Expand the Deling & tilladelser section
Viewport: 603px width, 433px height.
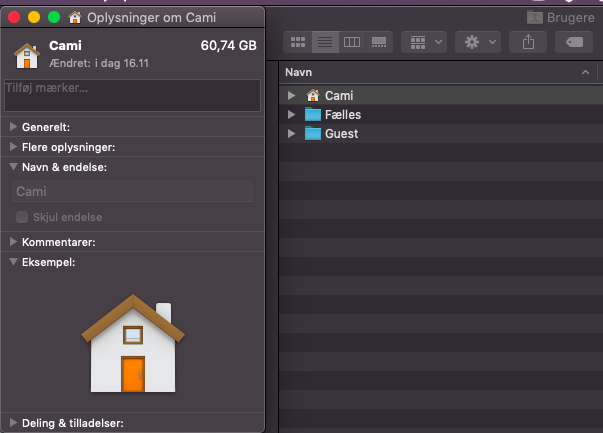[x=13, y=423]
